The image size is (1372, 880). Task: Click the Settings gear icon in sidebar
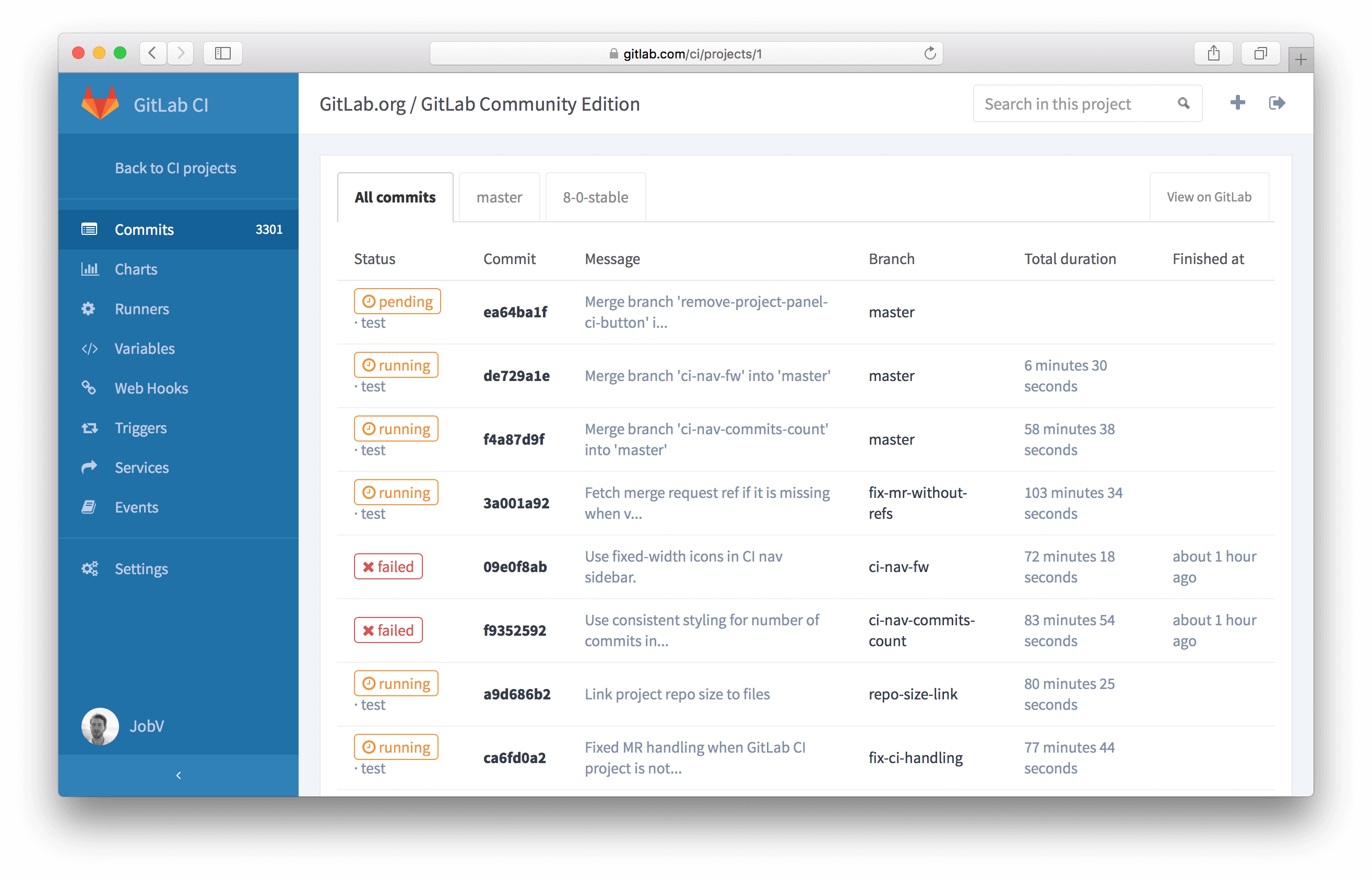(88, 568)
